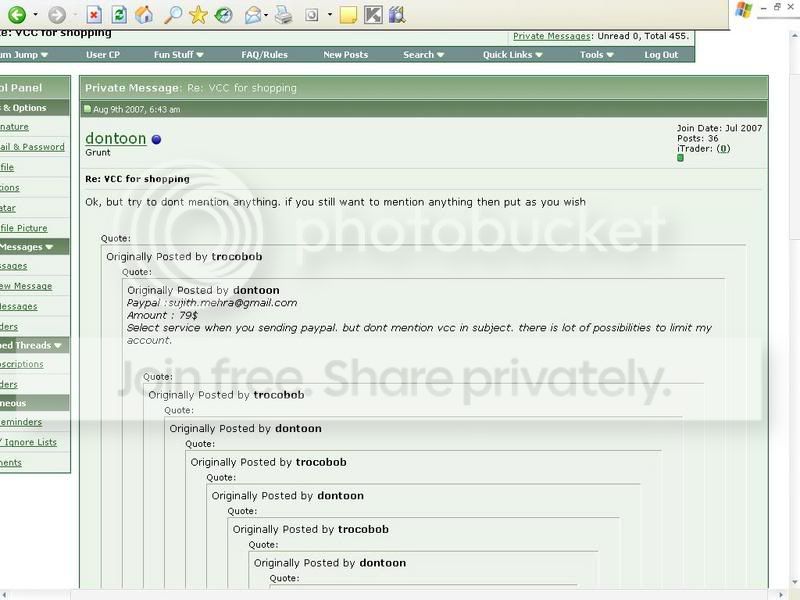Viewport: 800px width, 600px height.
Task: Click the 'Amount : 79$' text
Action: click(x=162, y=315)
